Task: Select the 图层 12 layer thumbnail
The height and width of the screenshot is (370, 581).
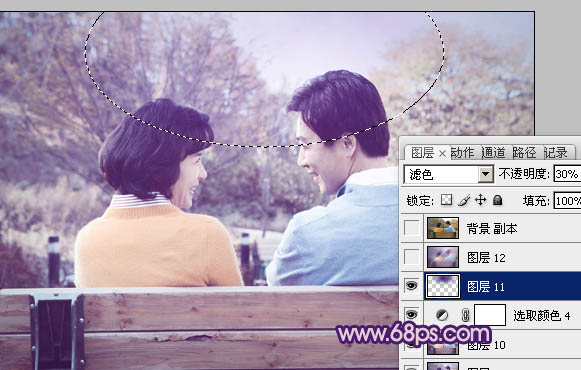Action: click(443, 257)
